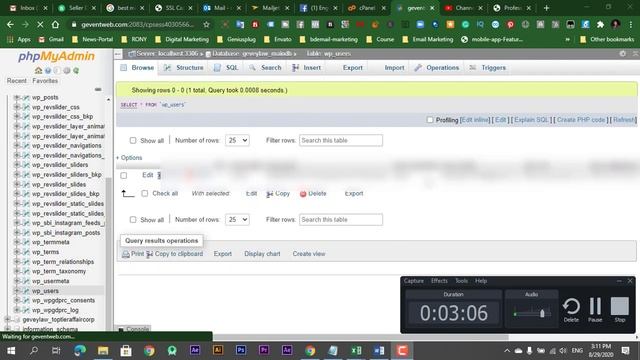The height and width of the screenshot is (360, 640).
Task: Stop the screen recording
Action: pyautogui.click(x=620, y=310)
